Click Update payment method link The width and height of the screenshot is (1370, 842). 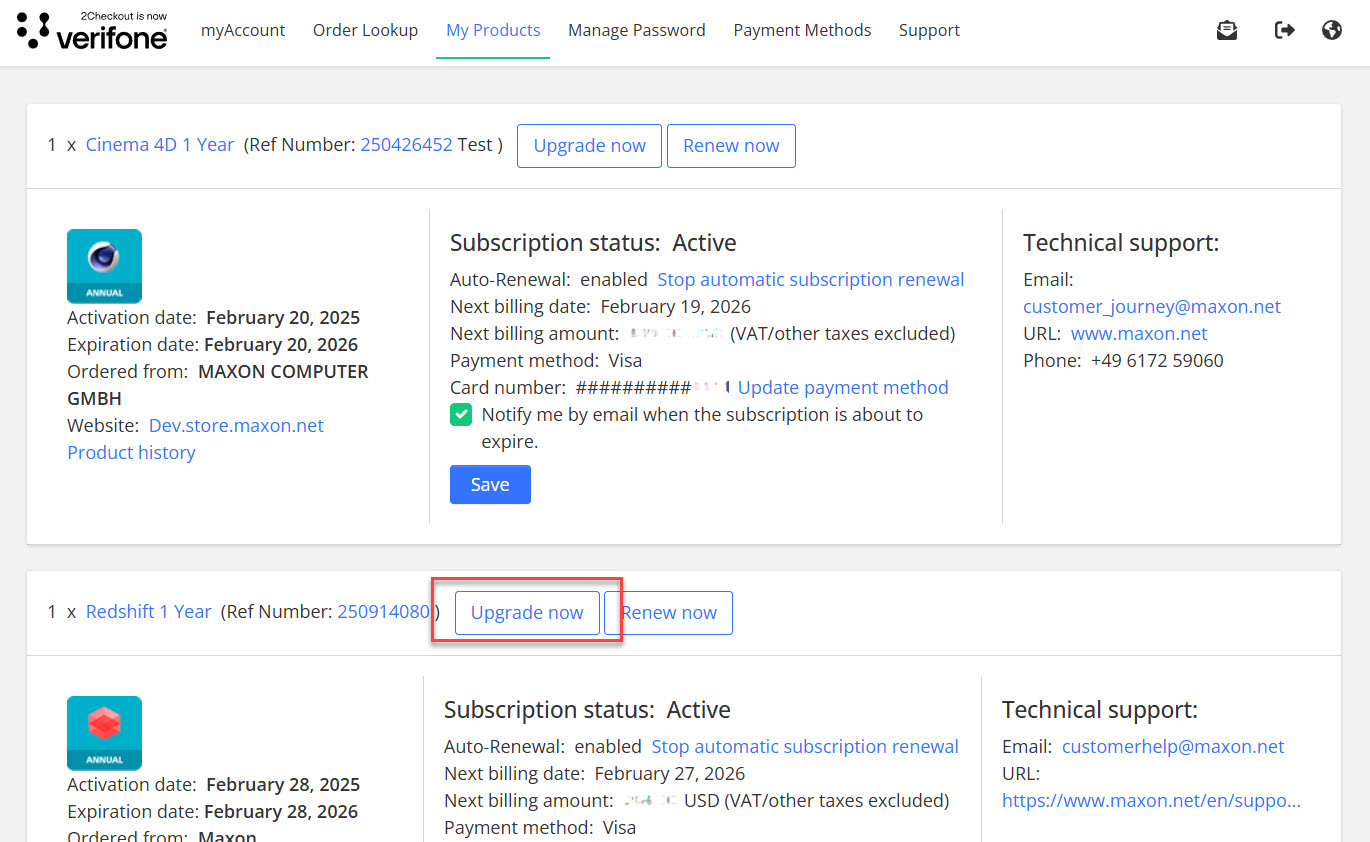(x=843, y=388)
